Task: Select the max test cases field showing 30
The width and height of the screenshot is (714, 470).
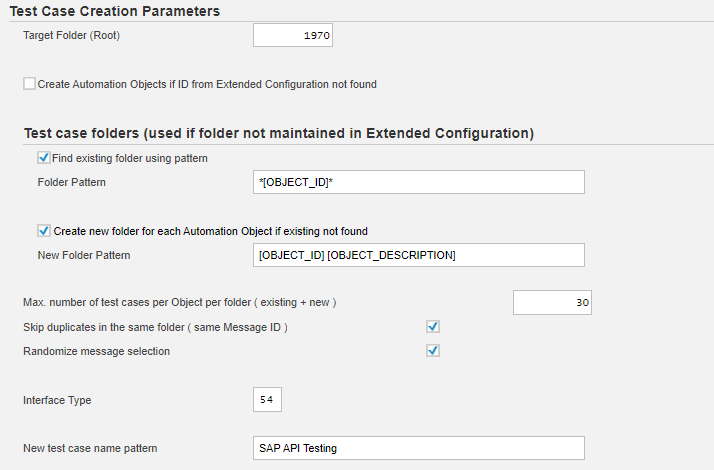Action: pyautogui.click(x=551, y=303)
